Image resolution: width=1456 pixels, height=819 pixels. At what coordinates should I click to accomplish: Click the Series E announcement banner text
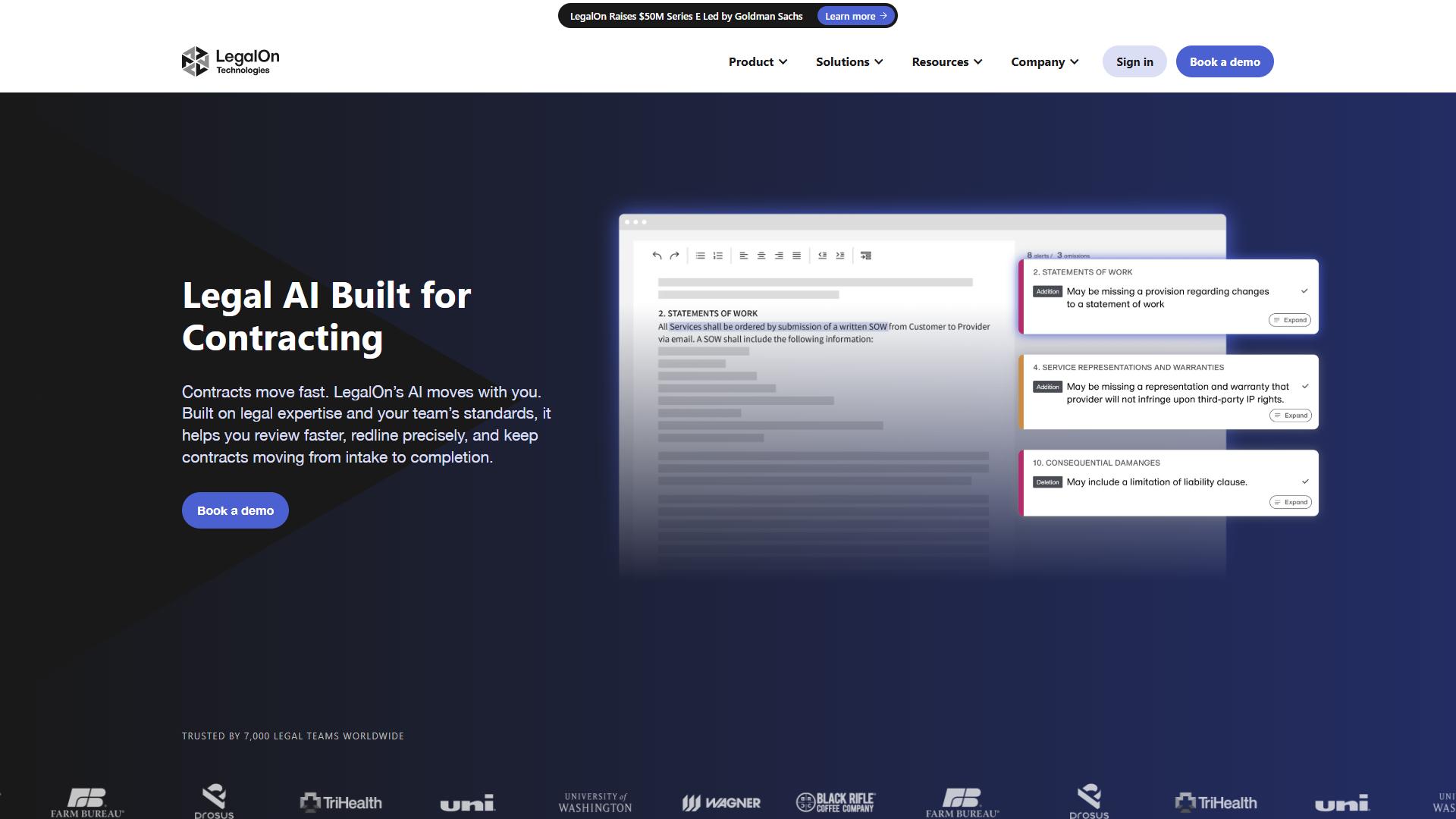686,16
